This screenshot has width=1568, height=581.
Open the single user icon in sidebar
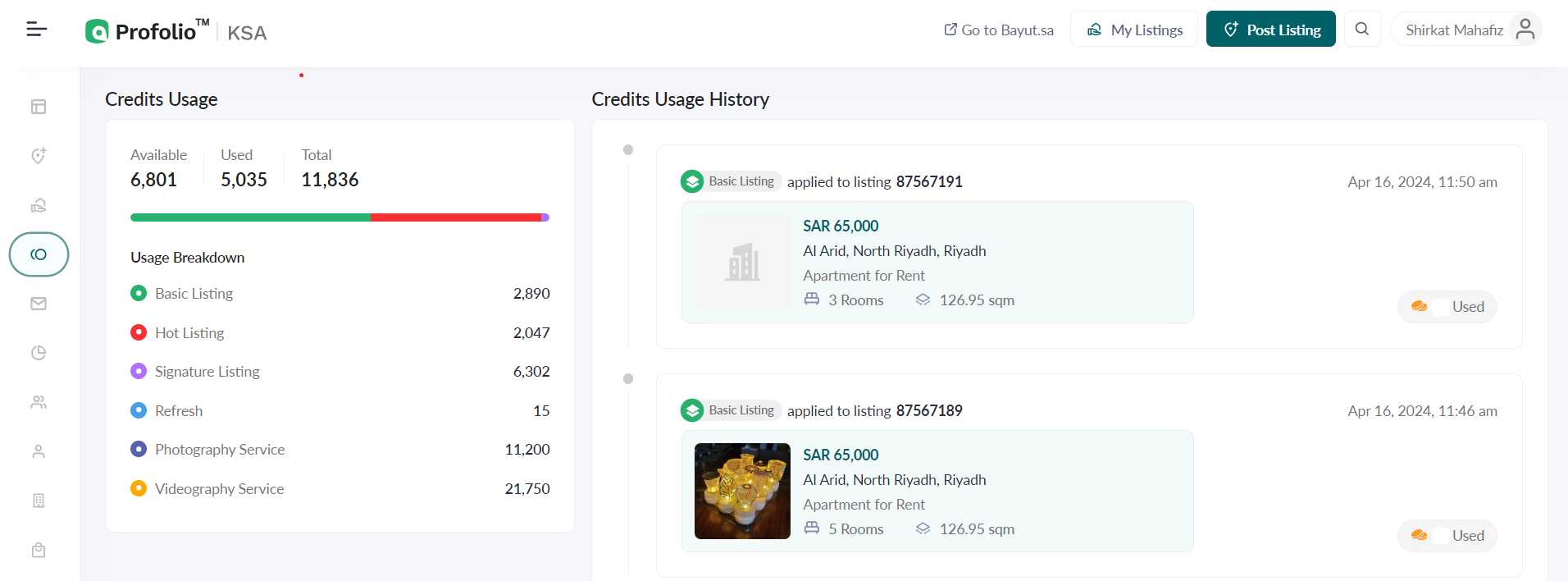[39, 451]
